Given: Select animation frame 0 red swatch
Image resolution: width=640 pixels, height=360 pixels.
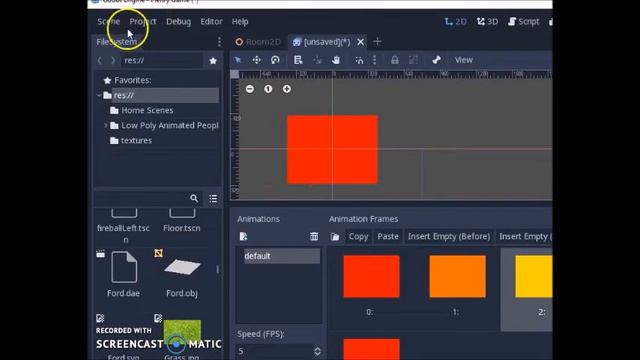Looking at the screenshot, I should pos(371,276).
